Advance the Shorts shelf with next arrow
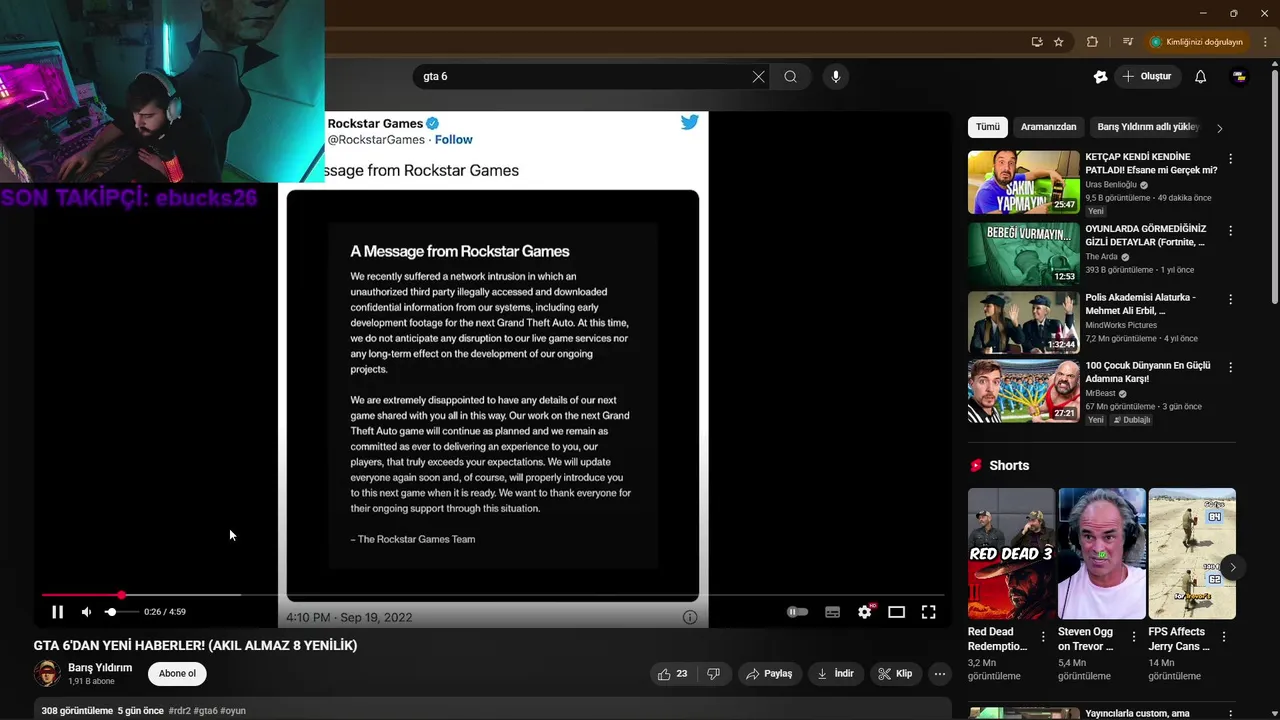The image size is (1280, 720). [1233, 567]
